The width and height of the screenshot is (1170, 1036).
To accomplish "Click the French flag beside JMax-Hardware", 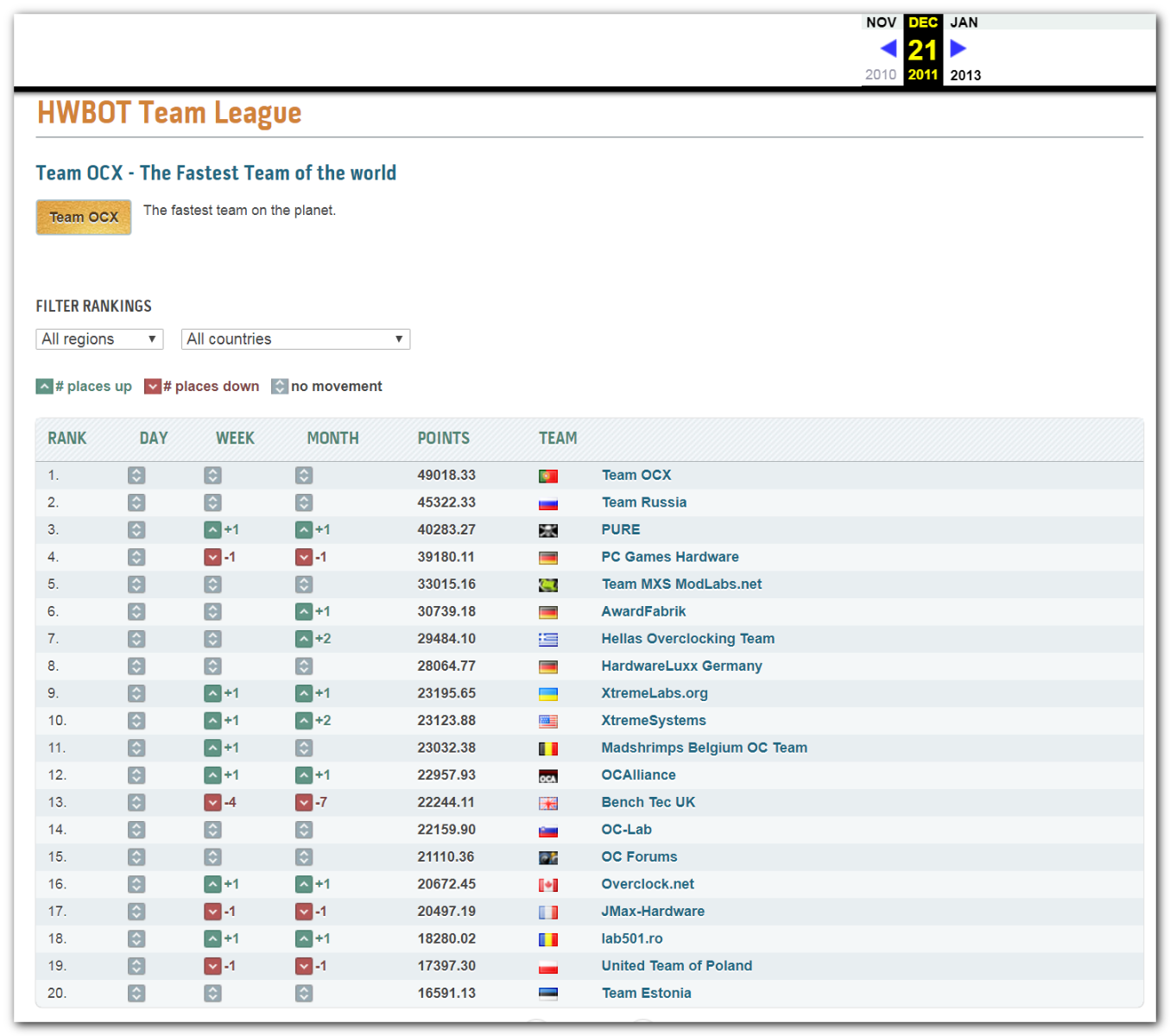I will tap(548, 913).
